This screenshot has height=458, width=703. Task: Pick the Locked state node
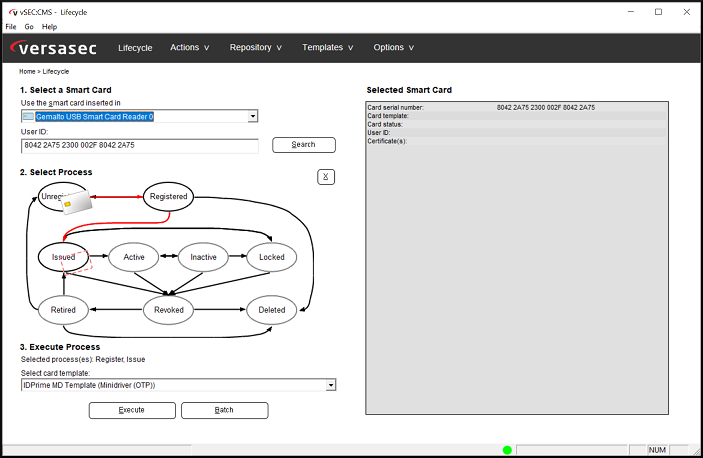pos(272,257)
